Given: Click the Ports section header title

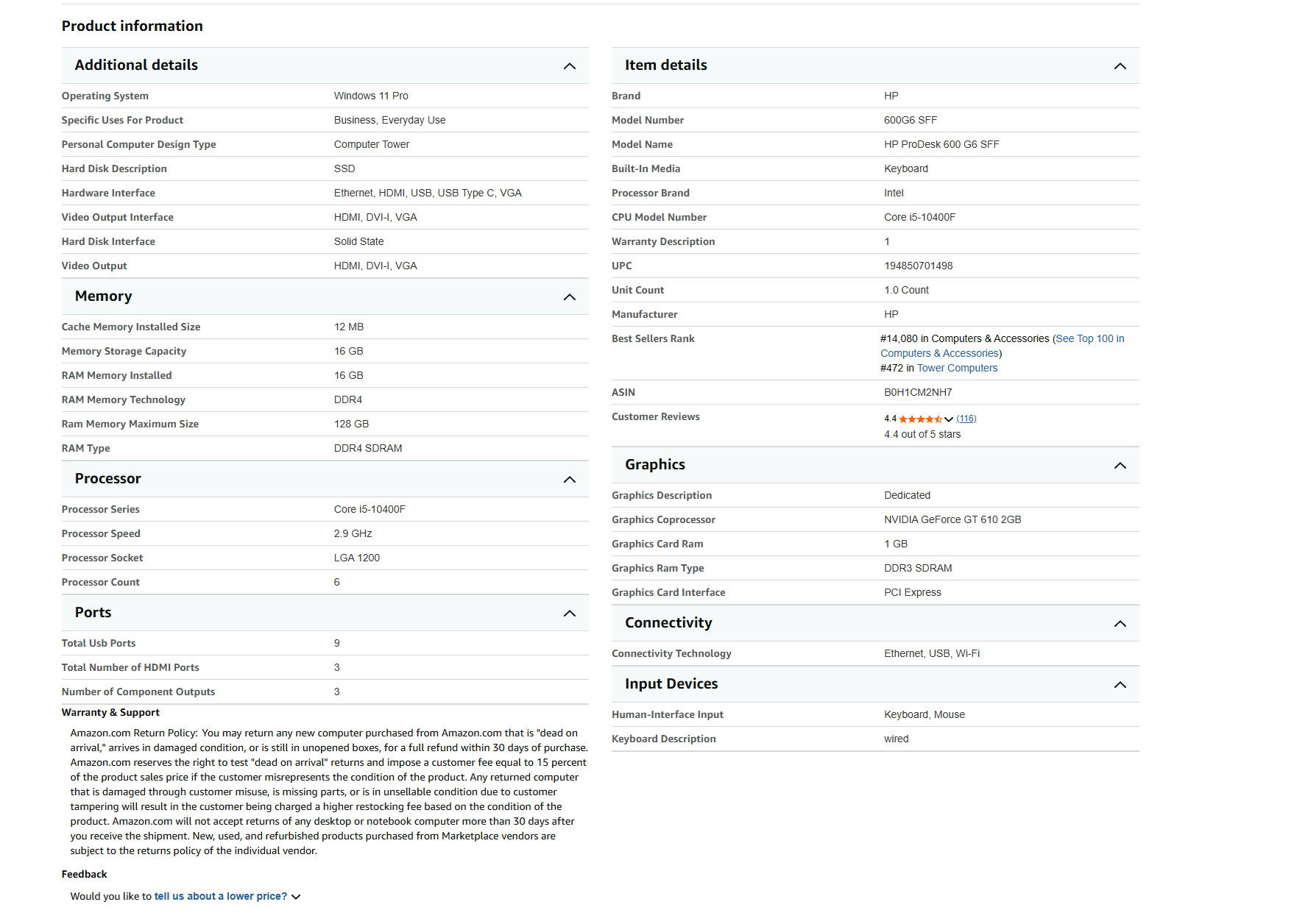Looking at the screenshot, I should (93, 613).
